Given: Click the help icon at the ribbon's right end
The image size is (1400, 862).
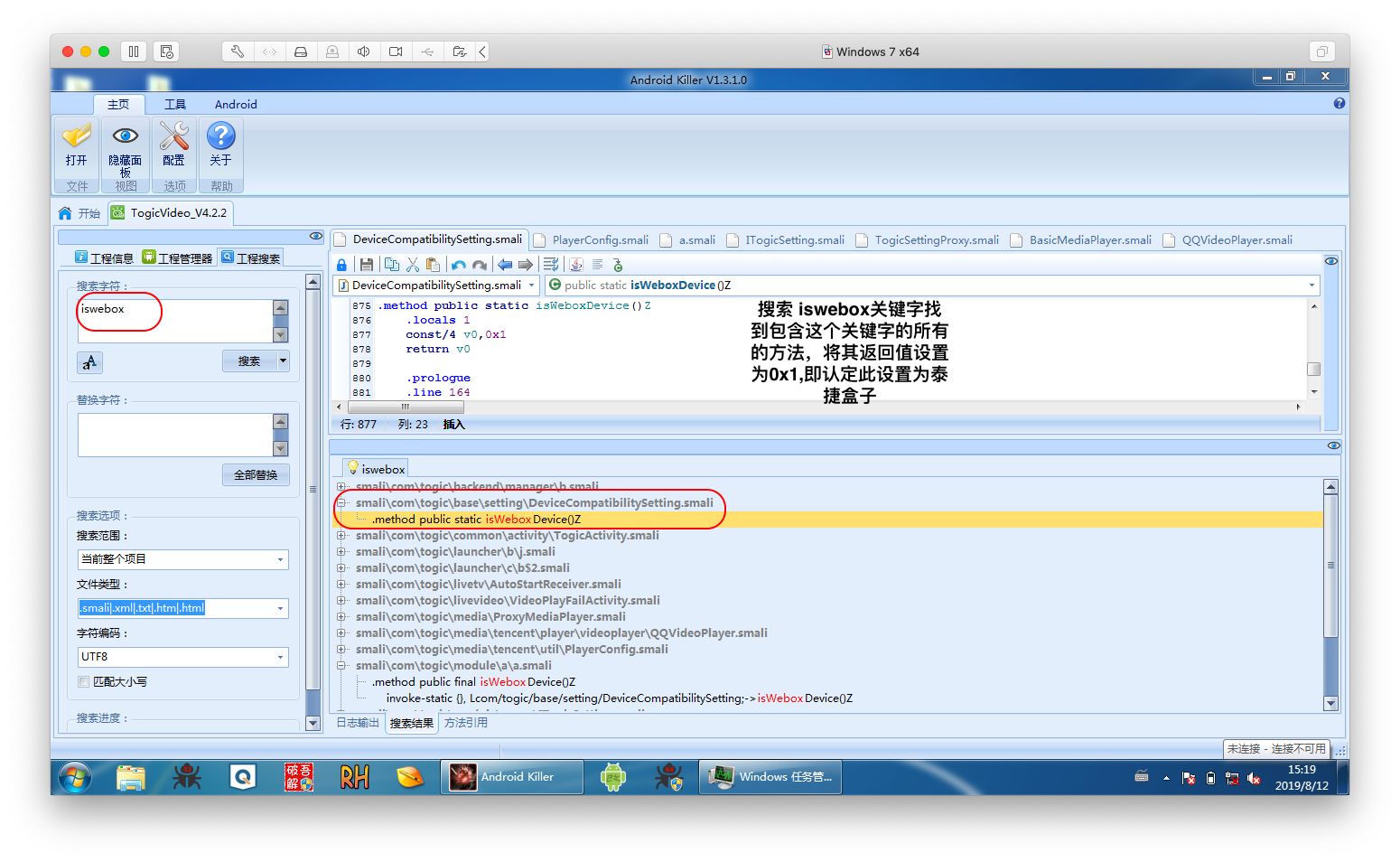Looking at the screenshot, I should (x=1339, y=103).
